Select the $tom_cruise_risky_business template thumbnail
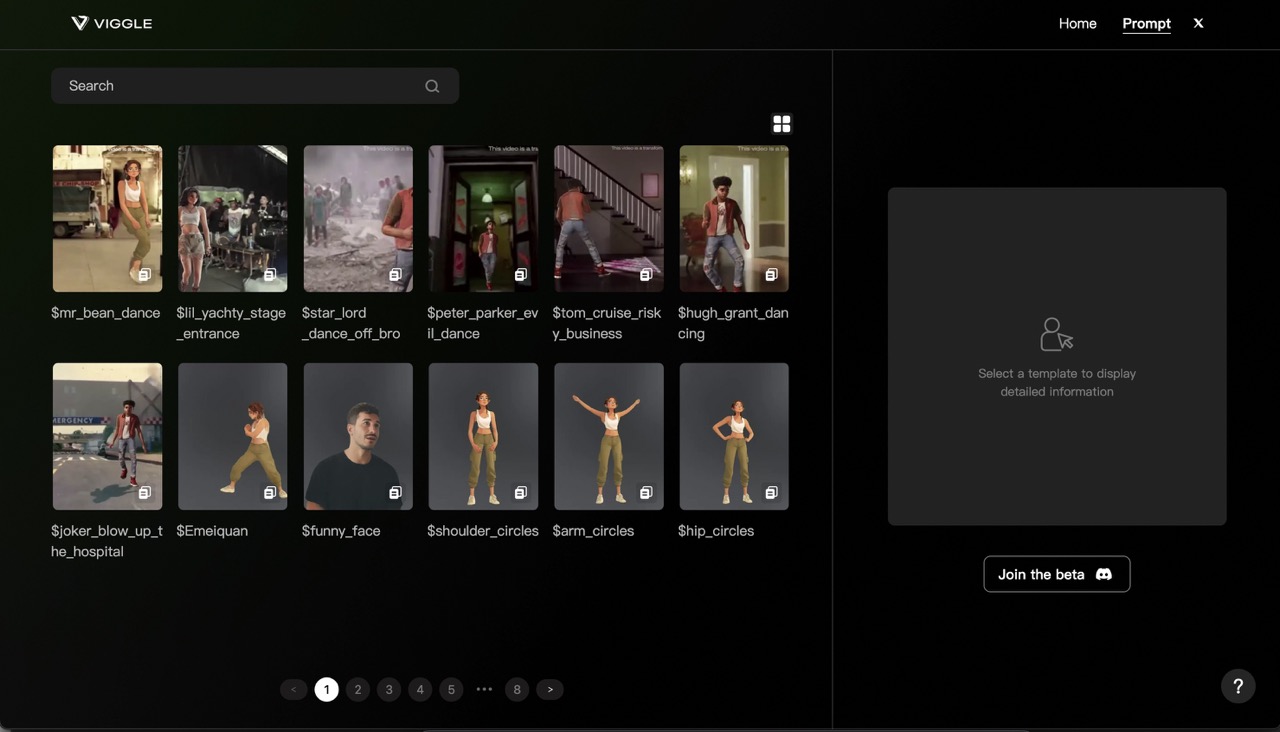Screen dimensions: 1280x732 click(x=608, y=218)
